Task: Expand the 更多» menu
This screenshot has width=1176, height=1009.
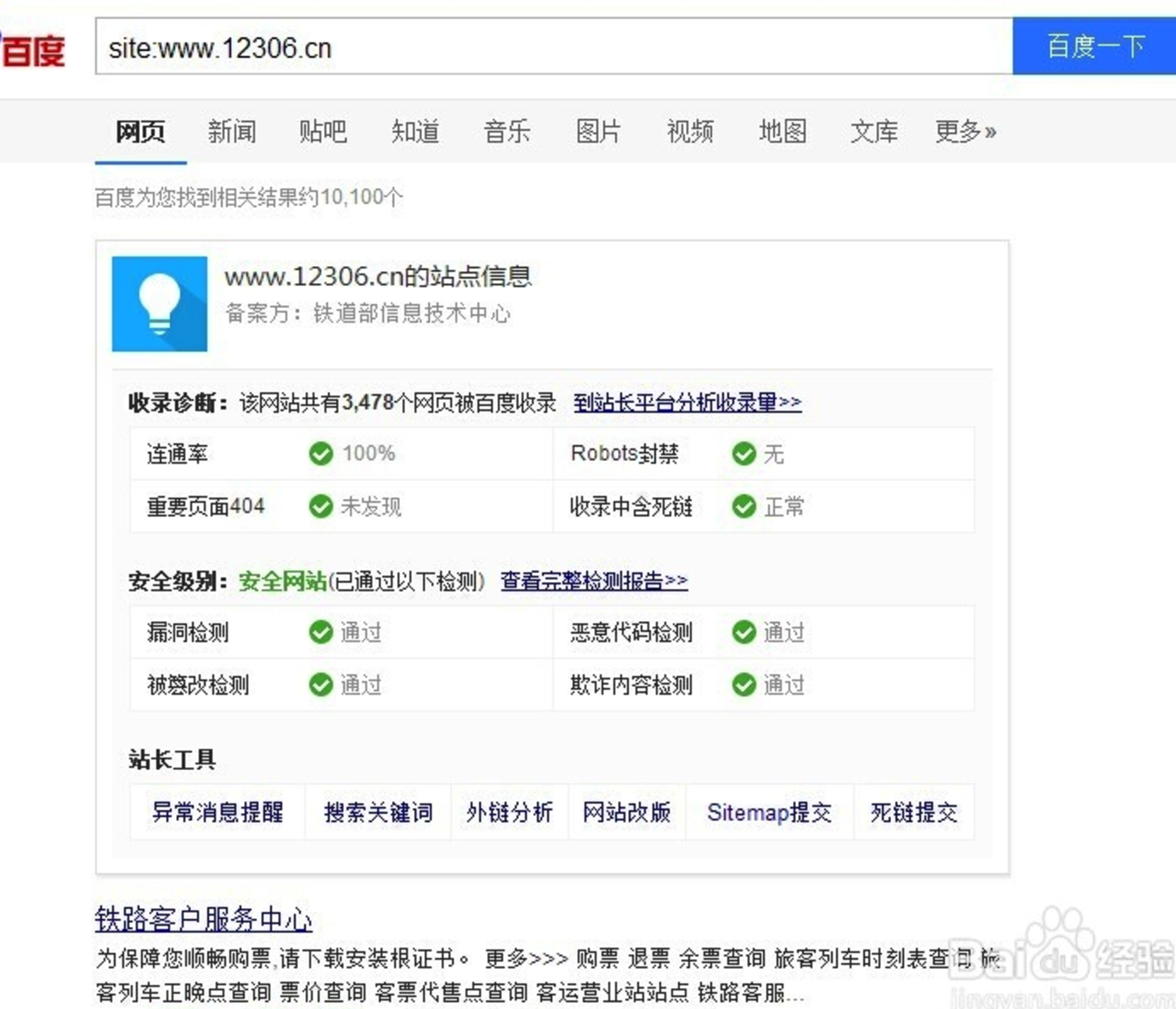Action: [x=964, y=132]
